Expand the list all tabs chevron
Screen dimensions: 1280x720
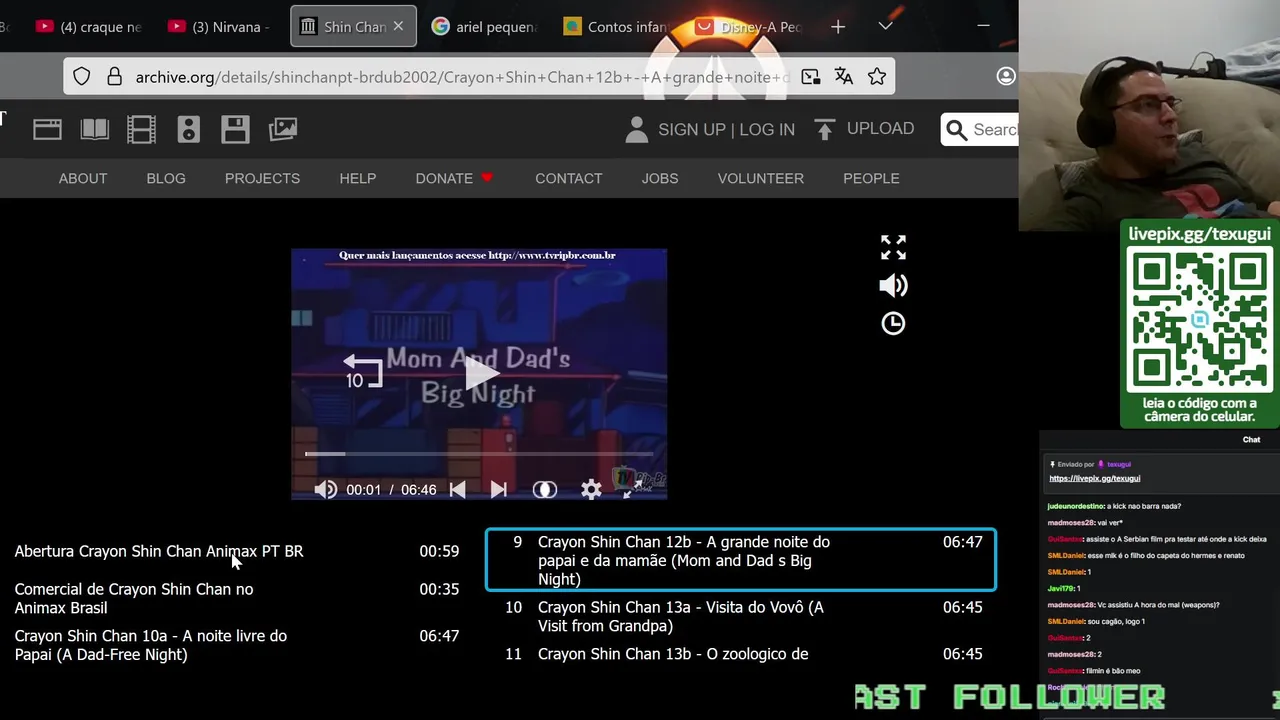point(885,27)
